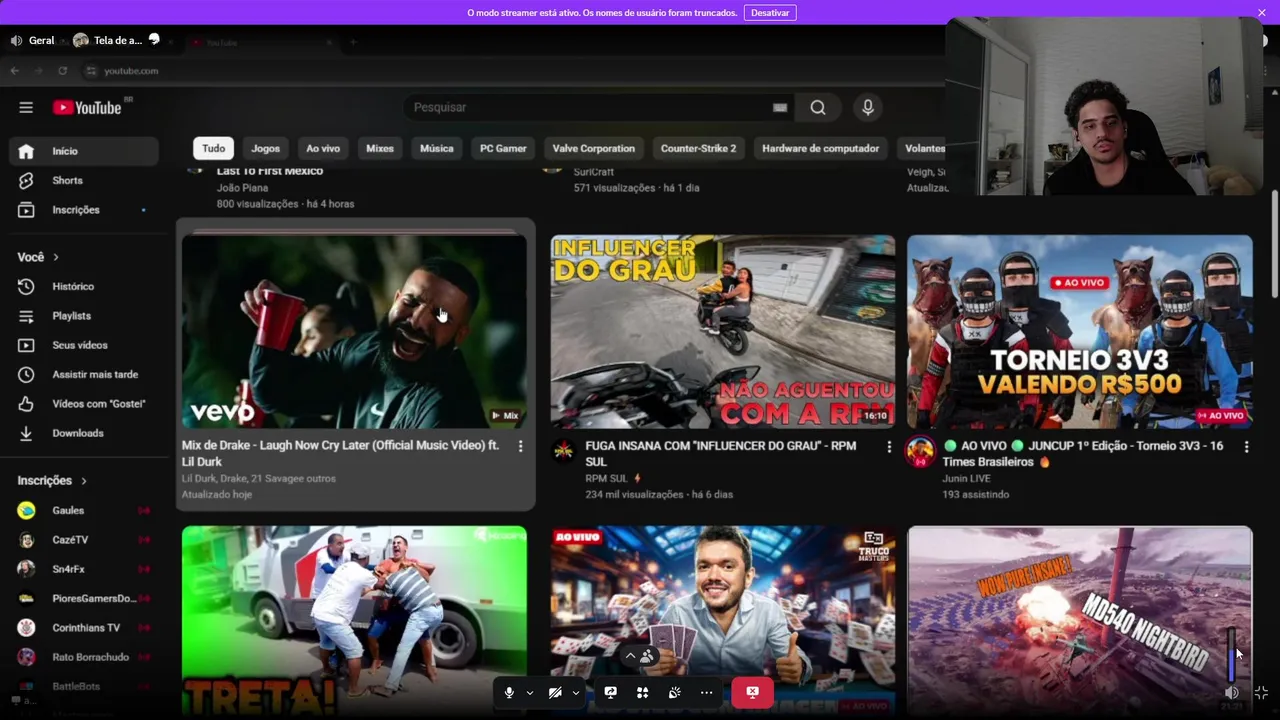Image resolution: width=1280 pixels, height=720 pixels.
Task: Open the Gaules channel subscription
Action: (84, 510)
